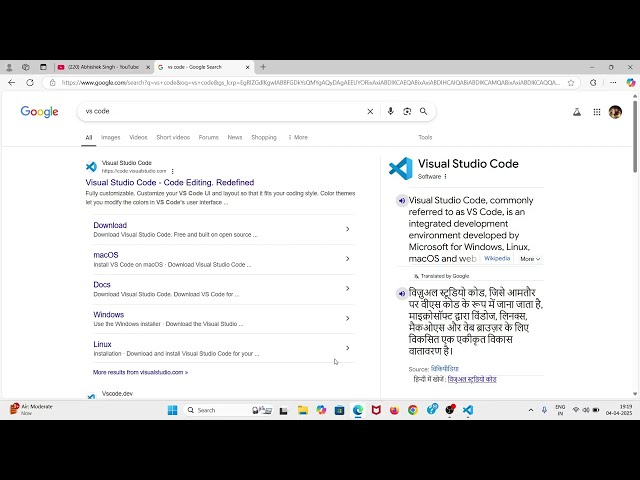Open Google account avatar

(x=615, y=112)
